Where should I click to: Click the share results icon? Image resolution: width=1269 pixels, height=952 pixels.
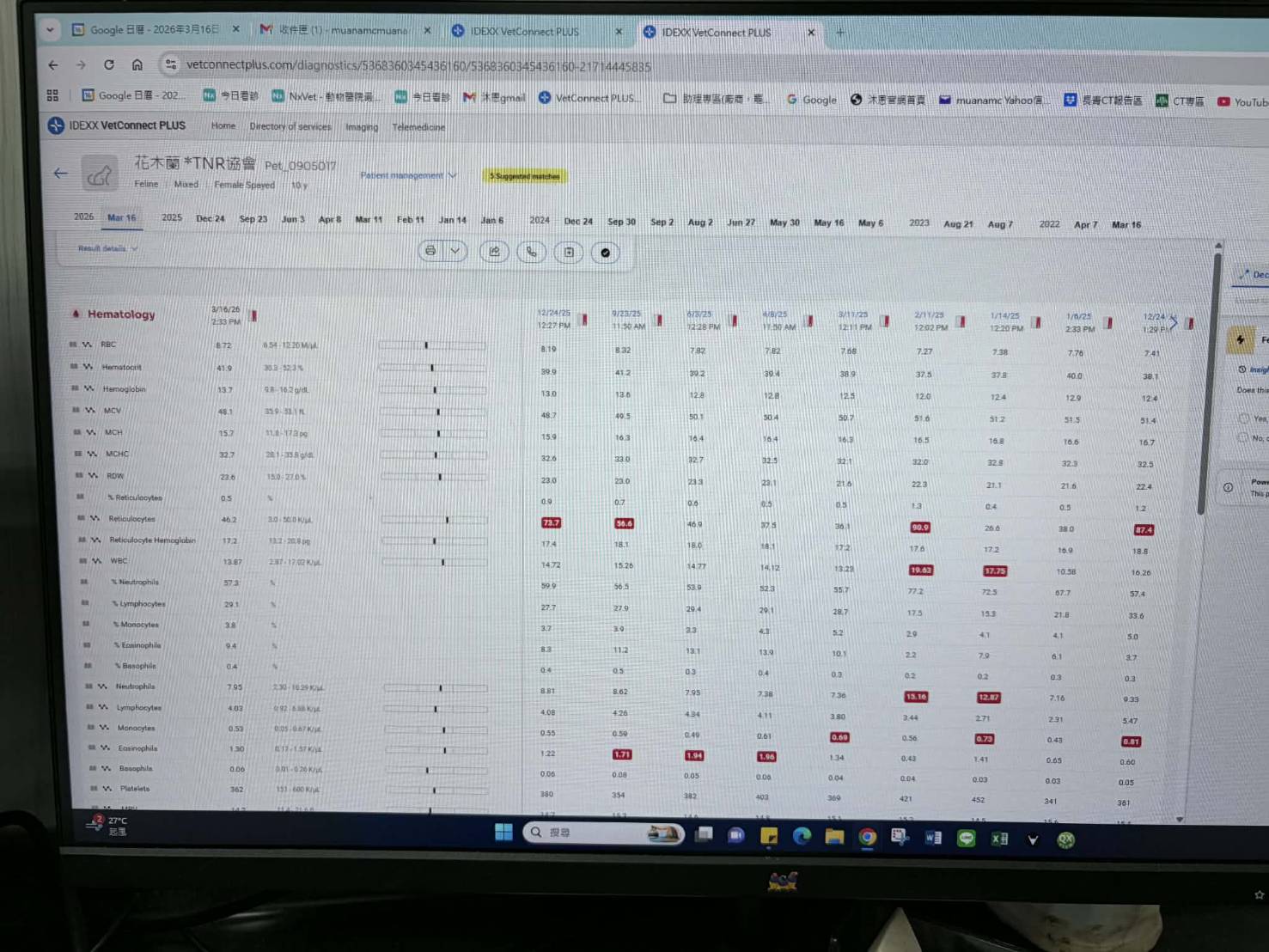coord(494,252)
